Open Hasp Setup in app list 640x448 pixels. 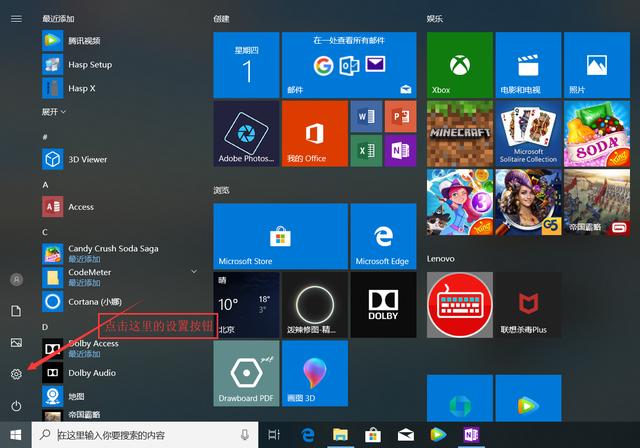(x=118, y=64)
